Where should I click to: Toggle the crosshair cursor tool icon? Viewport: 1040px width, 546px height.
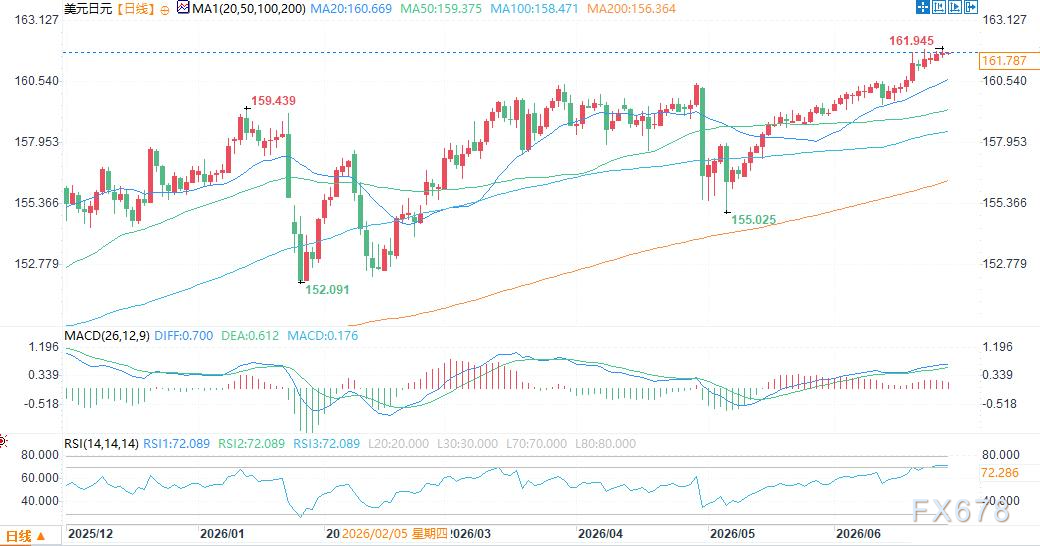923,7
